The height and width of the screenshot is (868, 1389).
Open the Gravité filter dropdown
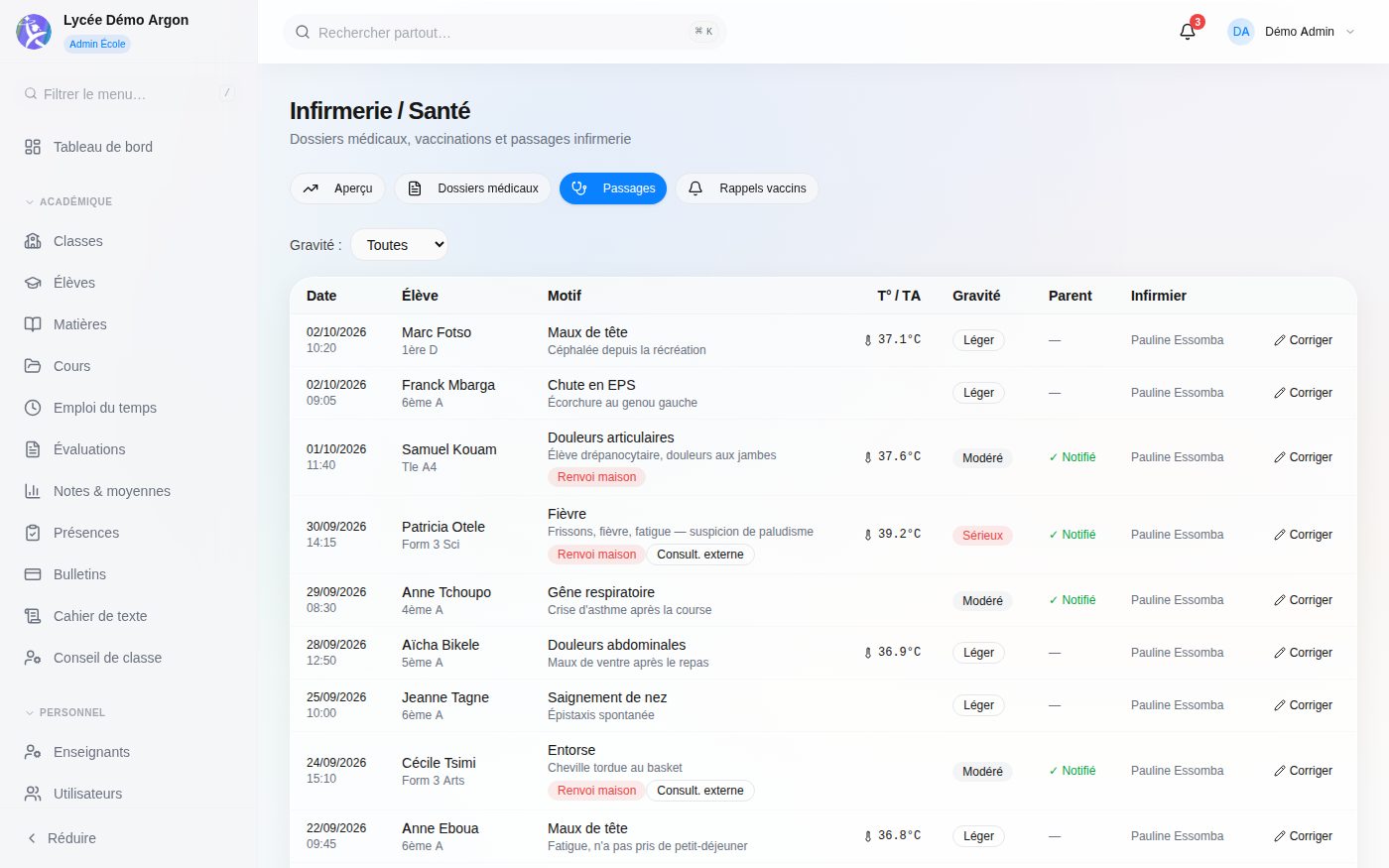(399, 245)
